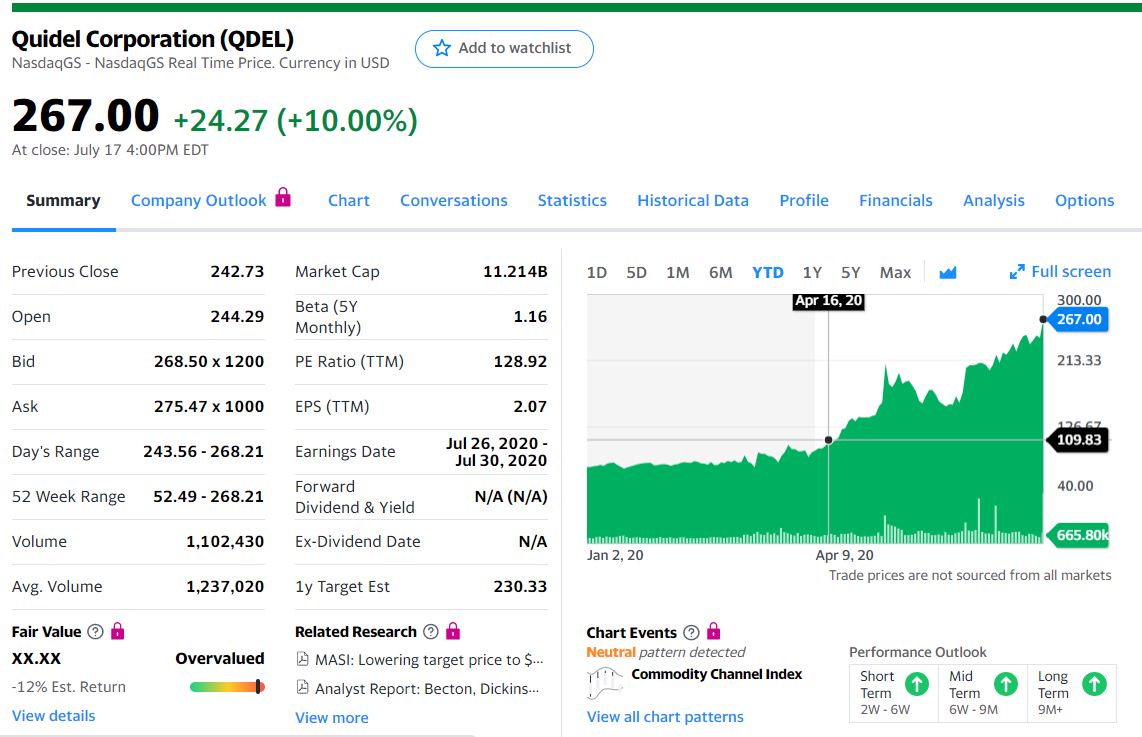1142x737 pixels.
Task: Click the Ask value 275.47 x 1000
Action: [209, 407]
